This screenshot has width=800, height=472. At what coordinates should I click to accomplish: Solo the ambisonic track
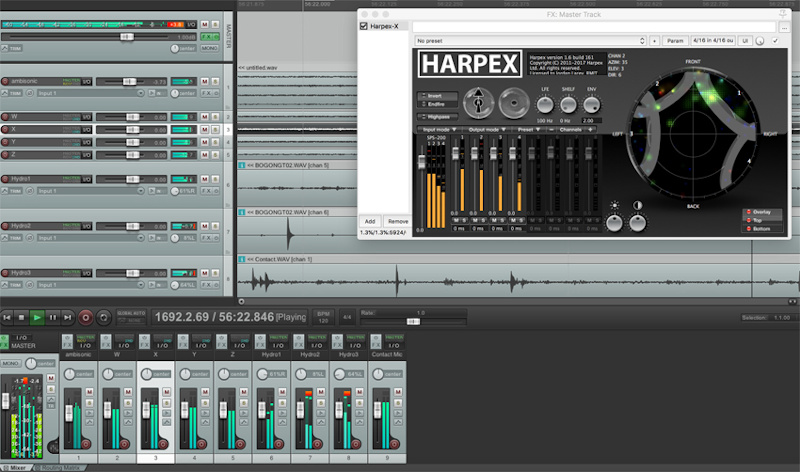[215, 81]
